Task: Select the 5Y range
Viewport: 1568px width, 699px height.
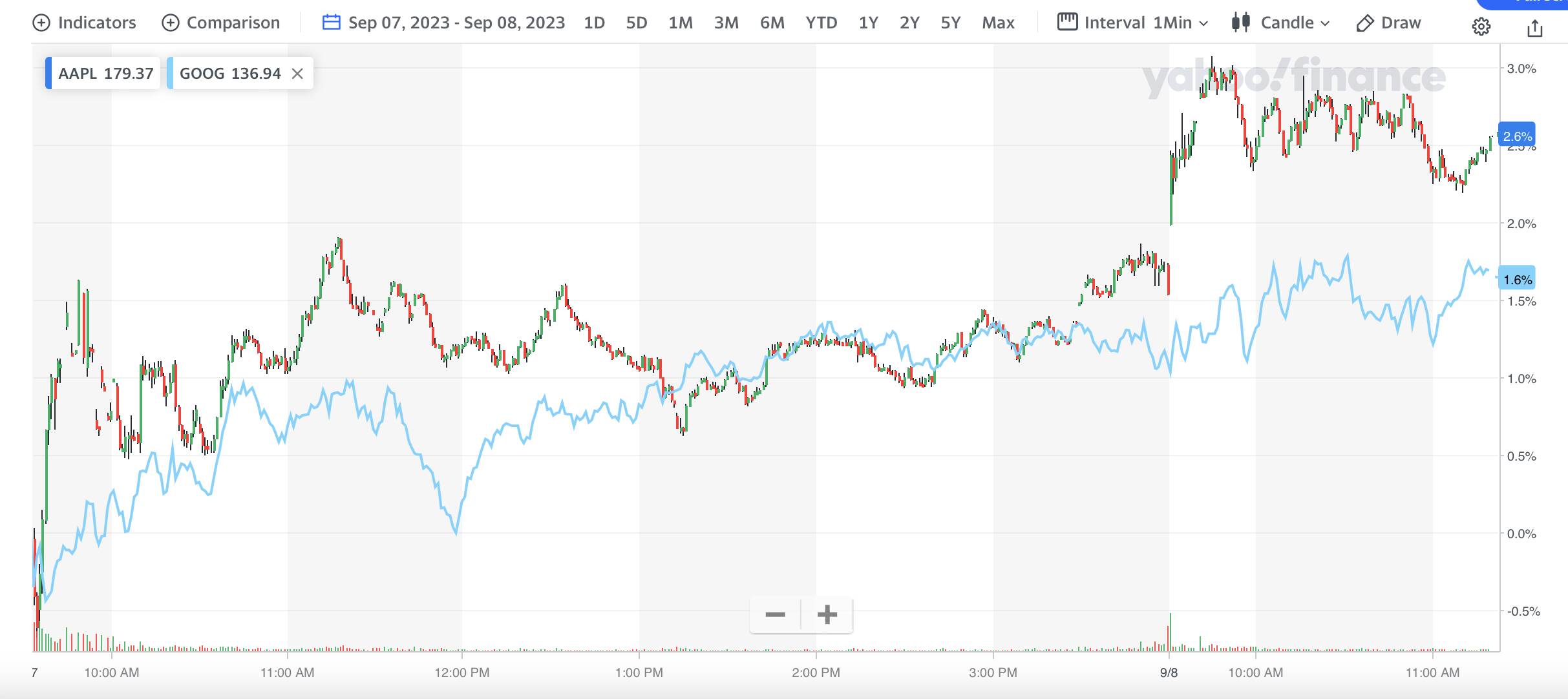Action: pos(951,23)
